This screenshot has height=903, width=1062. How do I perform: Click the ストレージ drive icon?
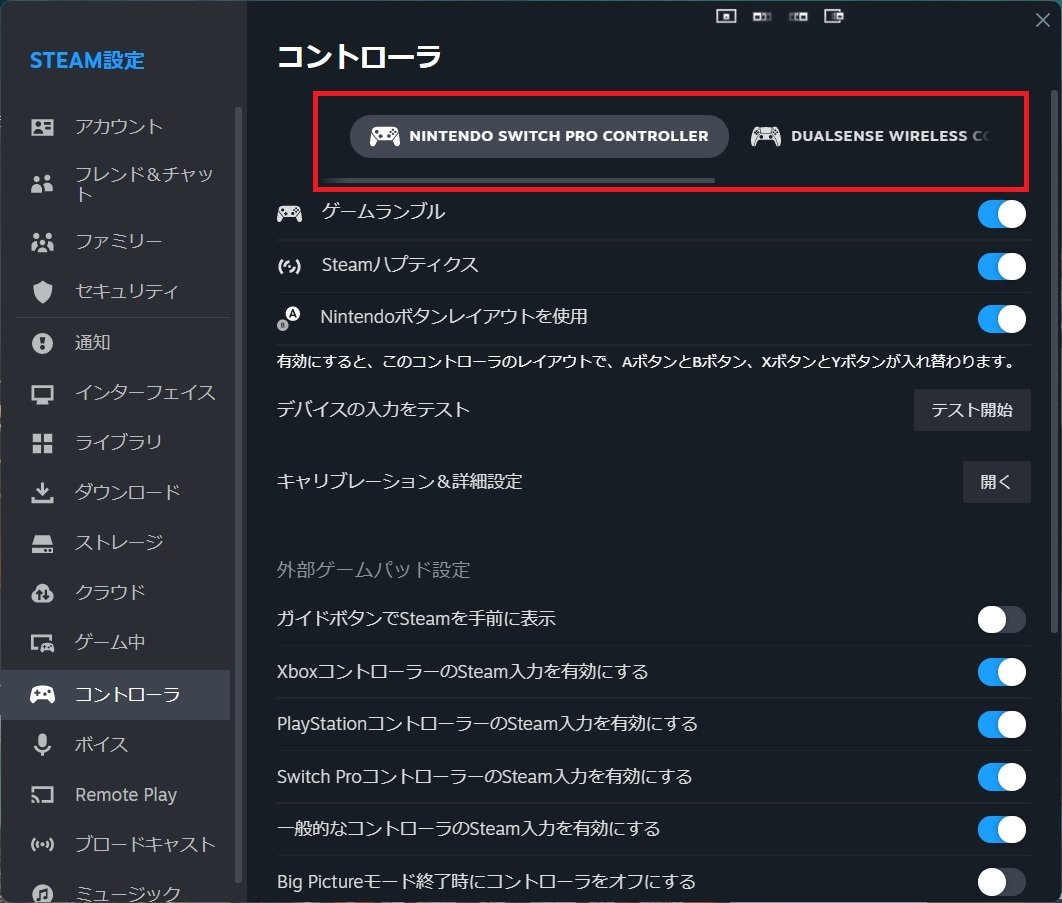click(42, 543)
